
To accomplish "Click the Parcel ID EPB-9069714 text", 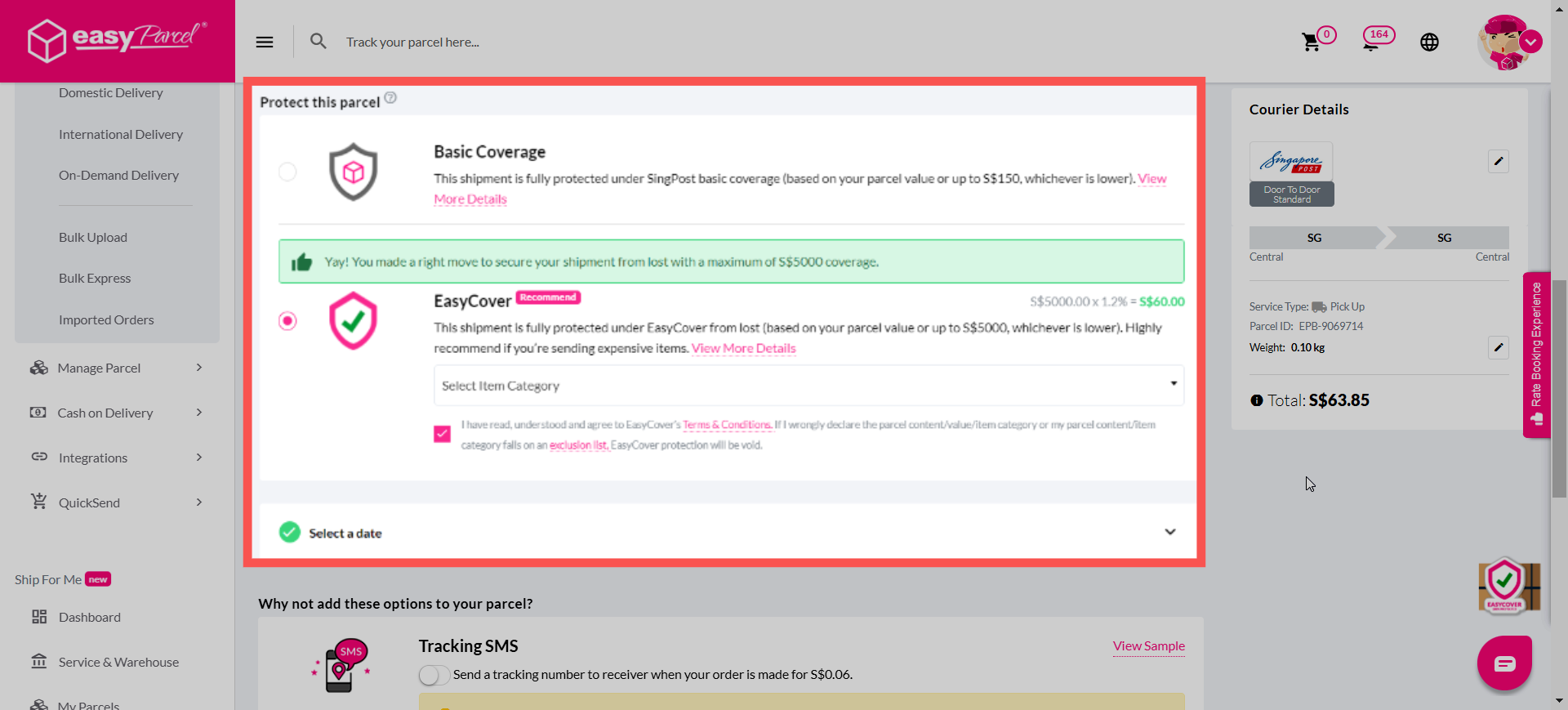I will pyautogui.click(x=1306, y=326).
